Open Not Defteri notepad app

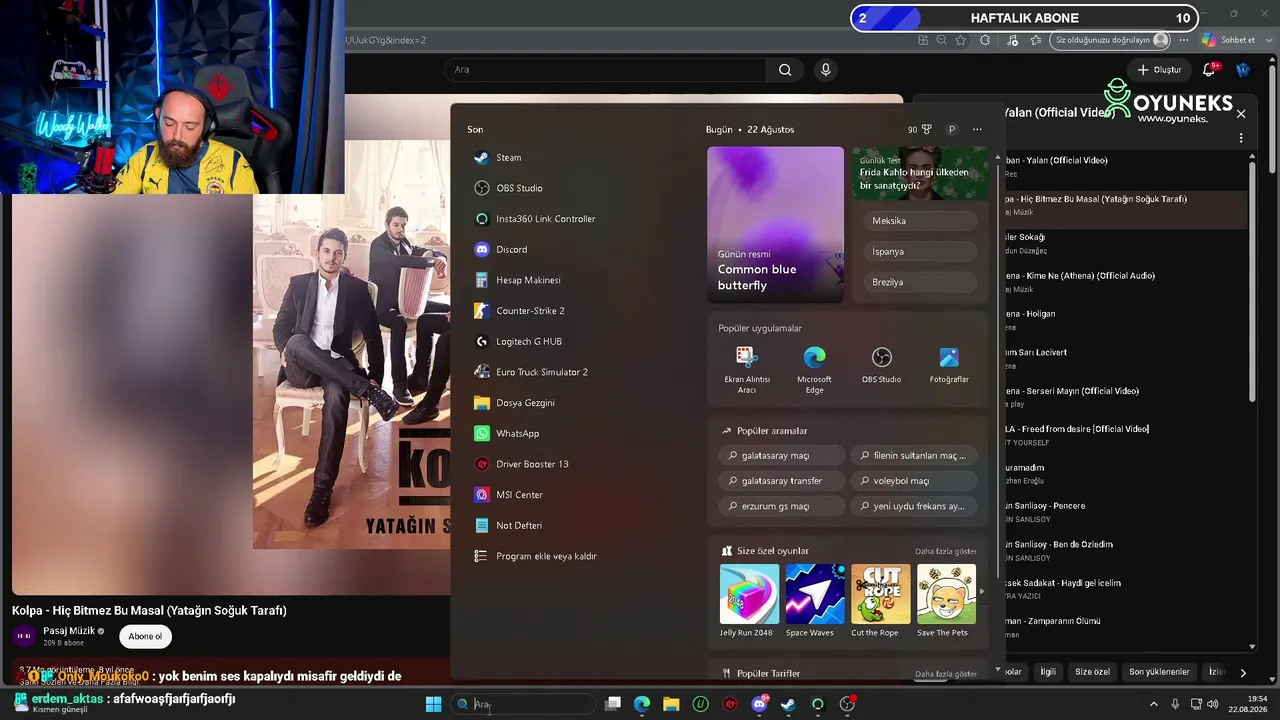(x=578, y=526)
